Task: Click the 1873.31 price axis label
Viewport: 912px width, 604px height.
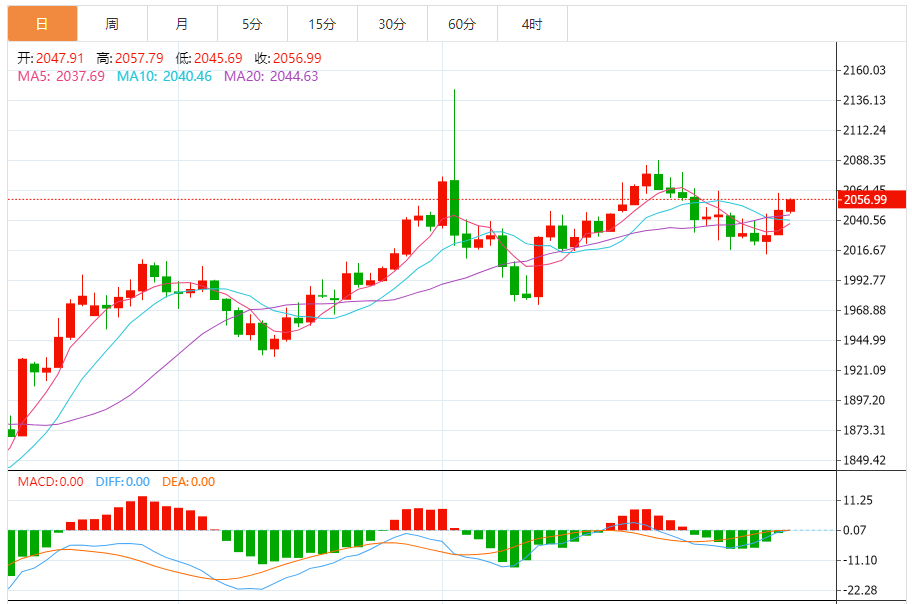Action: coord(864,430)
